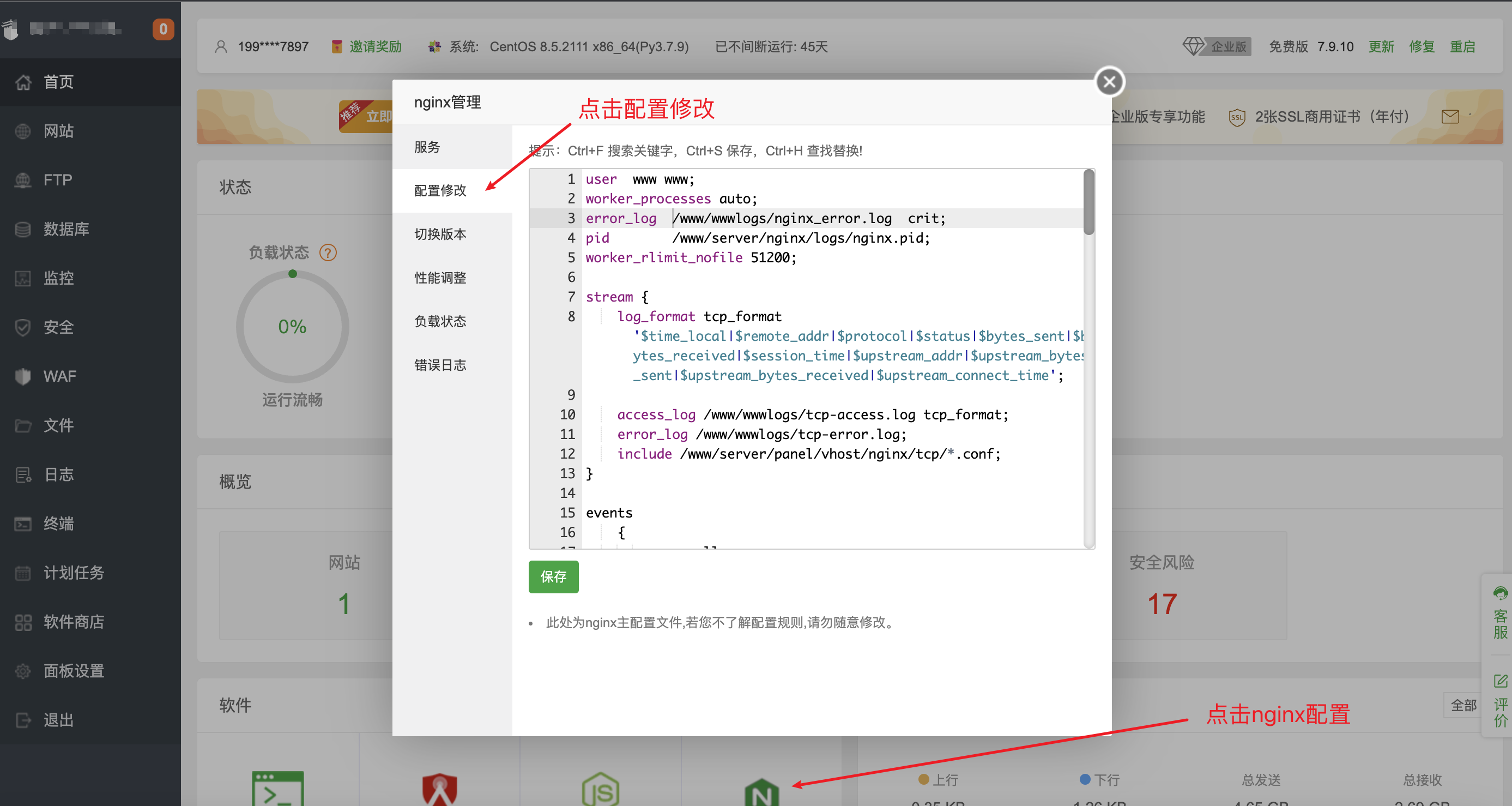The image size is (1512, 806).
Task: Click the 更新 link in header
Action: [1381, 46]
